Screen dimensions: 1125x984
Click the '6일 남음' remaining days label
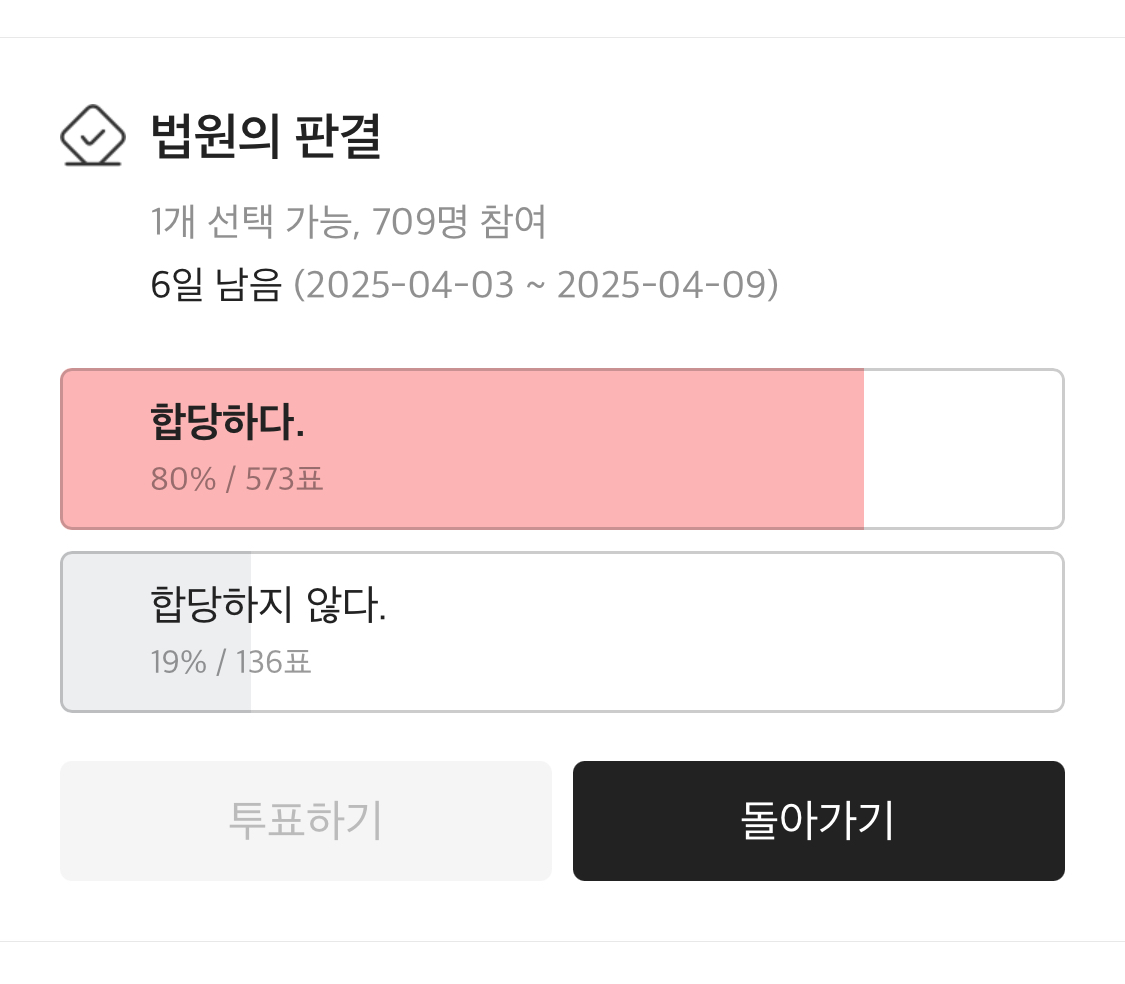point(215,285)
